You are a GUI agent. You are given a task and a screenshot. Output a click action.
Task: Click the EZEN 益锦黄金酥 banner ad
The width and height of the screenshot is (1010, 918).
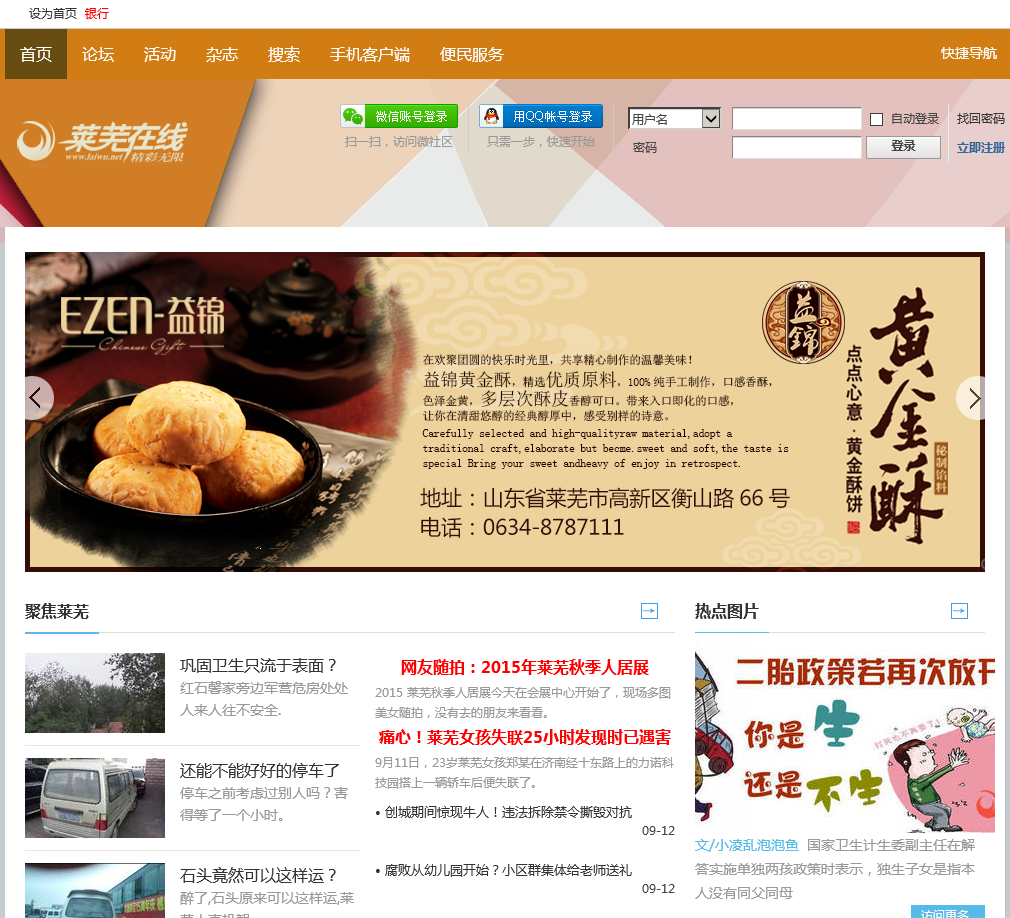click(x=505, y=412)
